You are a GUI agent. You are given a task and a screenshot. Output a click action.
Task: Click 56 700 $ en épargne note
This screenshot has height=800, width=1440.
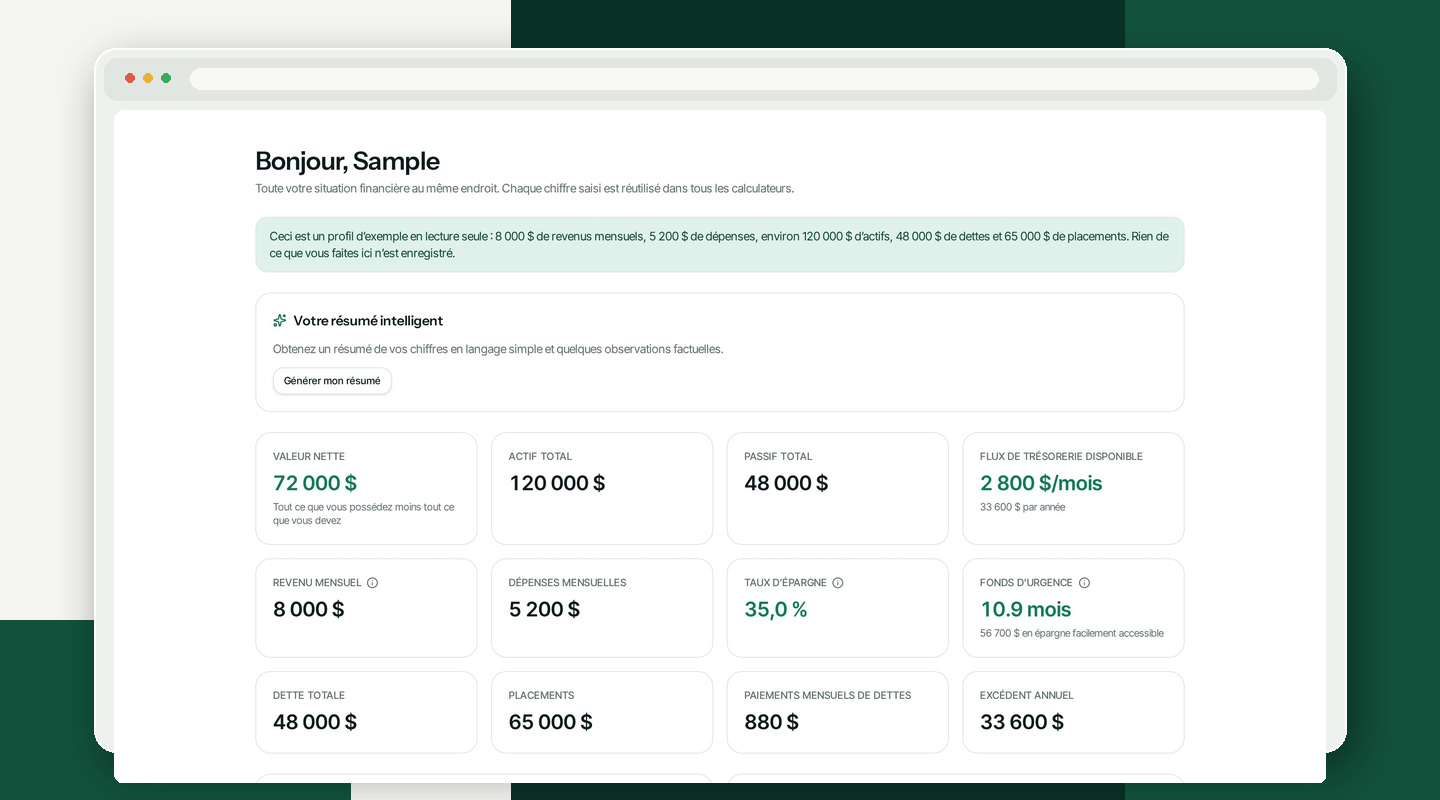click(x=1072, y=633)
